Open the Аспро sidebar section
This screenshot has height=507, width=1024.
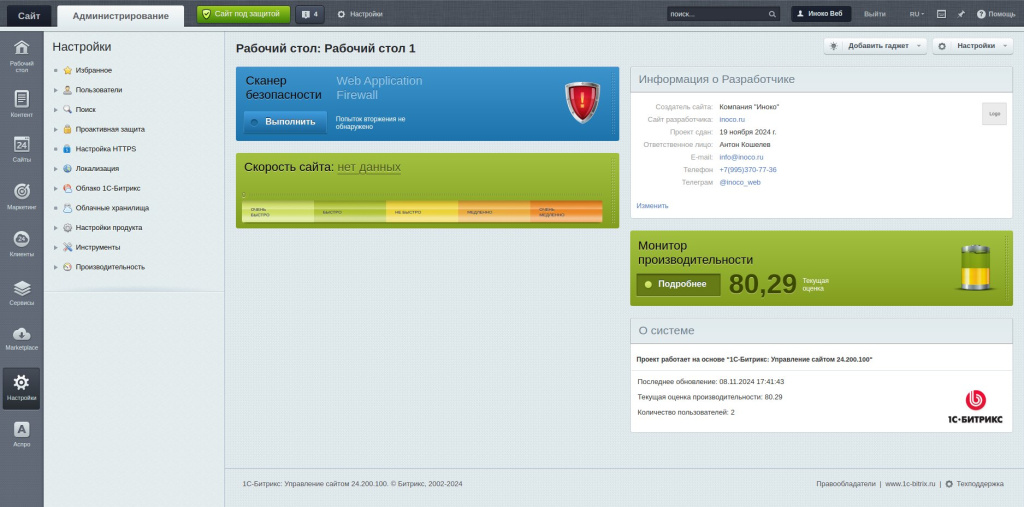coord(22,435)
